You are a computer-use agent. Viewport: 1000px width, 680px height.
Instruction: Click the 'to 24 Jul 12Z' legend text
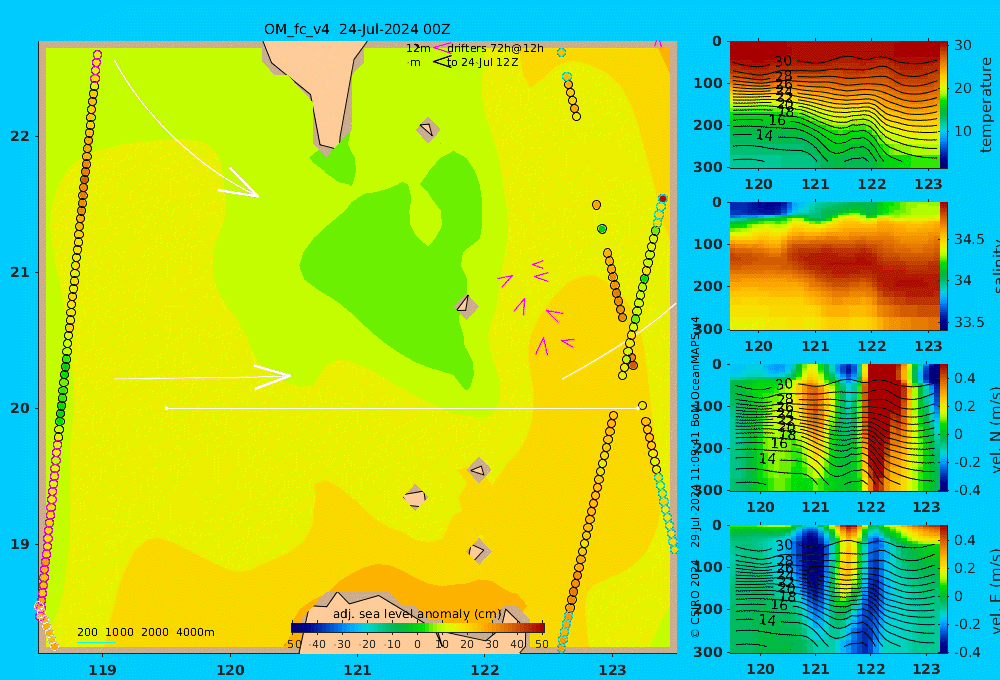pos(483,63)
